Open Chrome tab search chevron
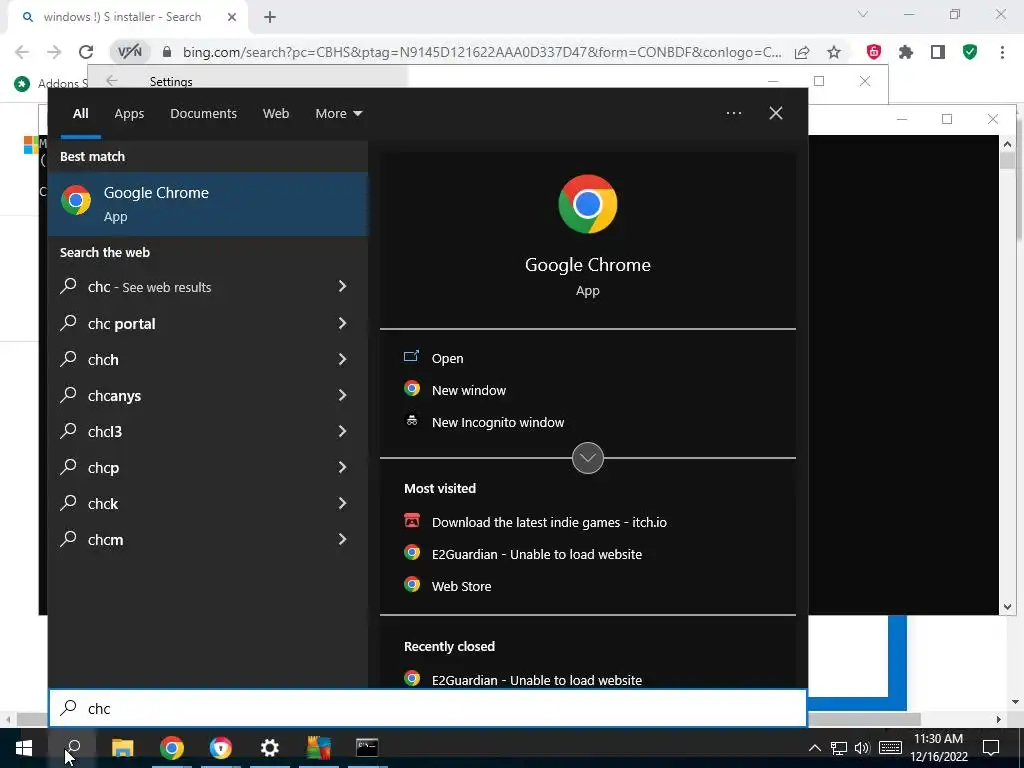This screenshot has height=768, width=1024. click(x=863, y=14)
